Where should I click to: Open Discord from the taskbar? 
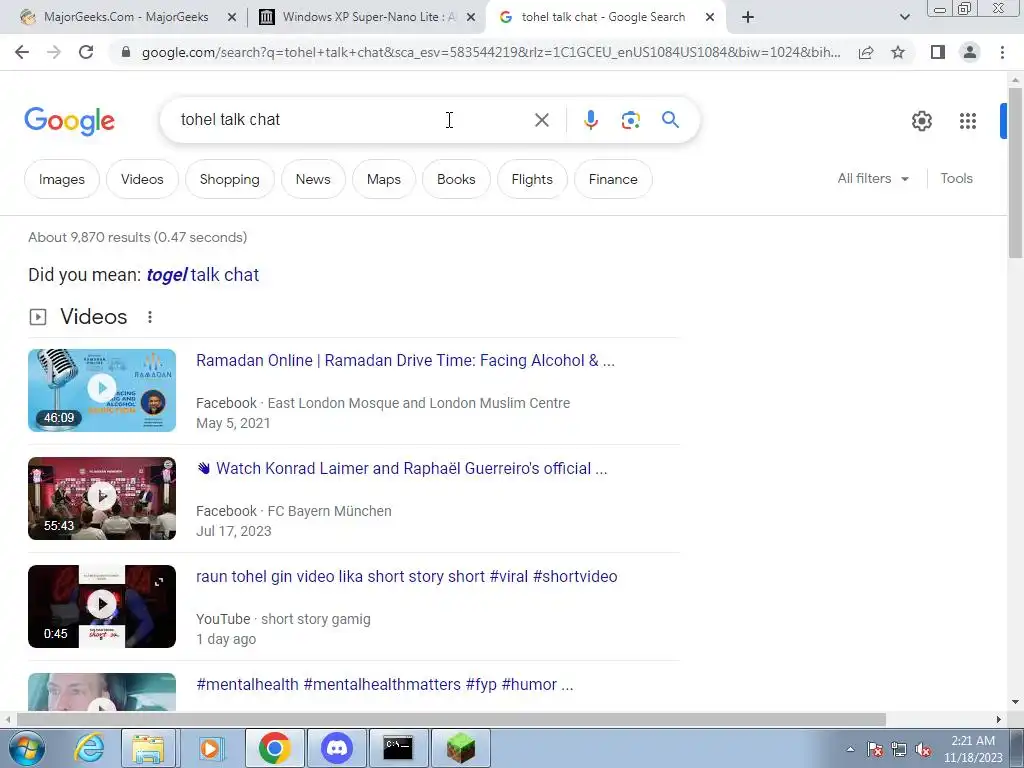click(337, 748)
